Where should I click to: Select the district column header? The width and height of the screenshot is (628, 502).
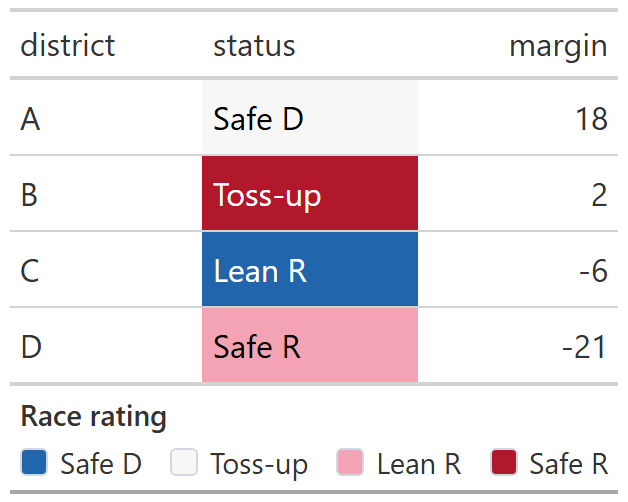[x=68, y=46]
